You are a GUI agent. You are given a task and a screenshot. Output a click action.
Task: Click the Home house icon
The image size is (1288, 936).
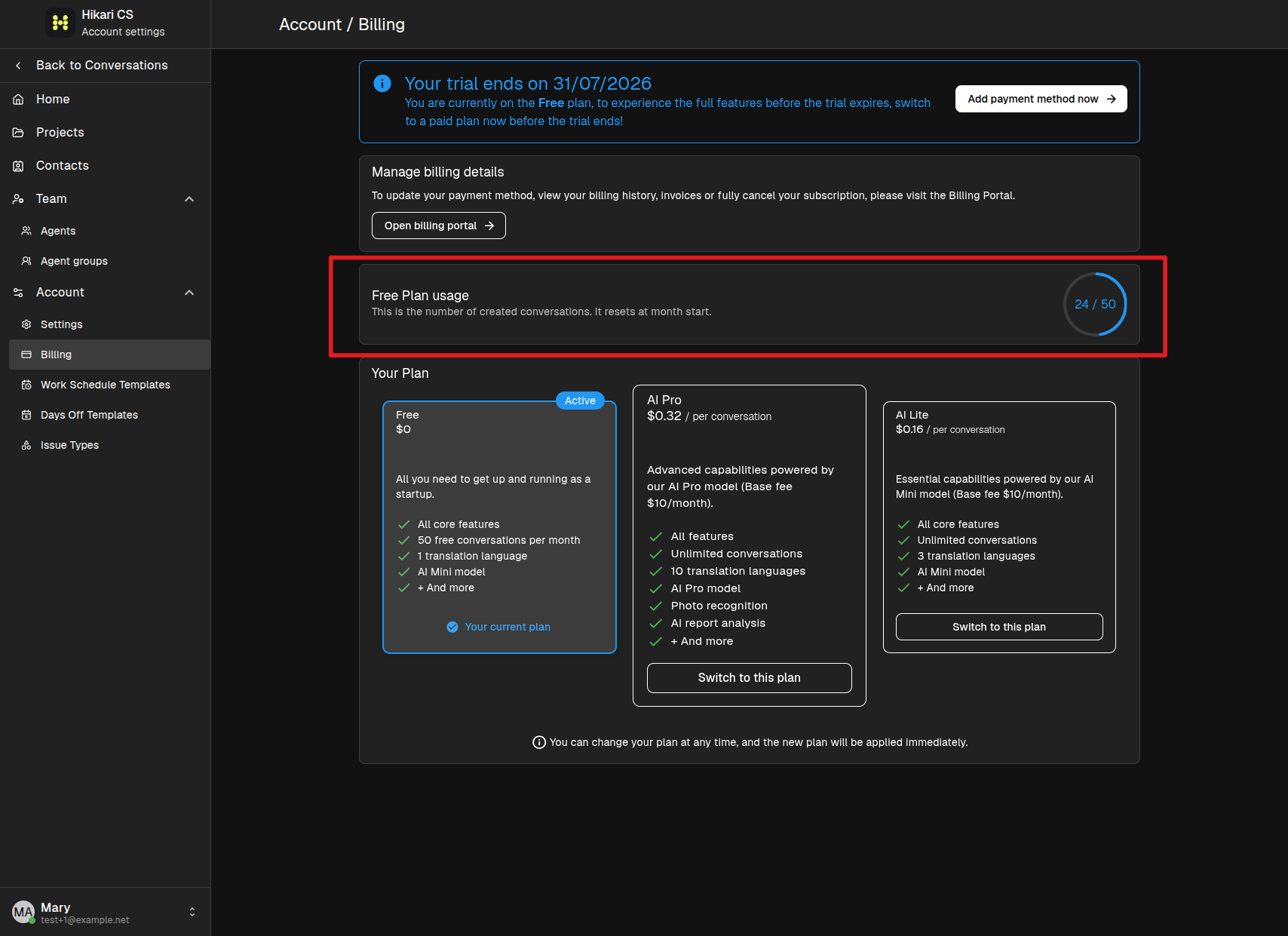(x=19, y=100)
